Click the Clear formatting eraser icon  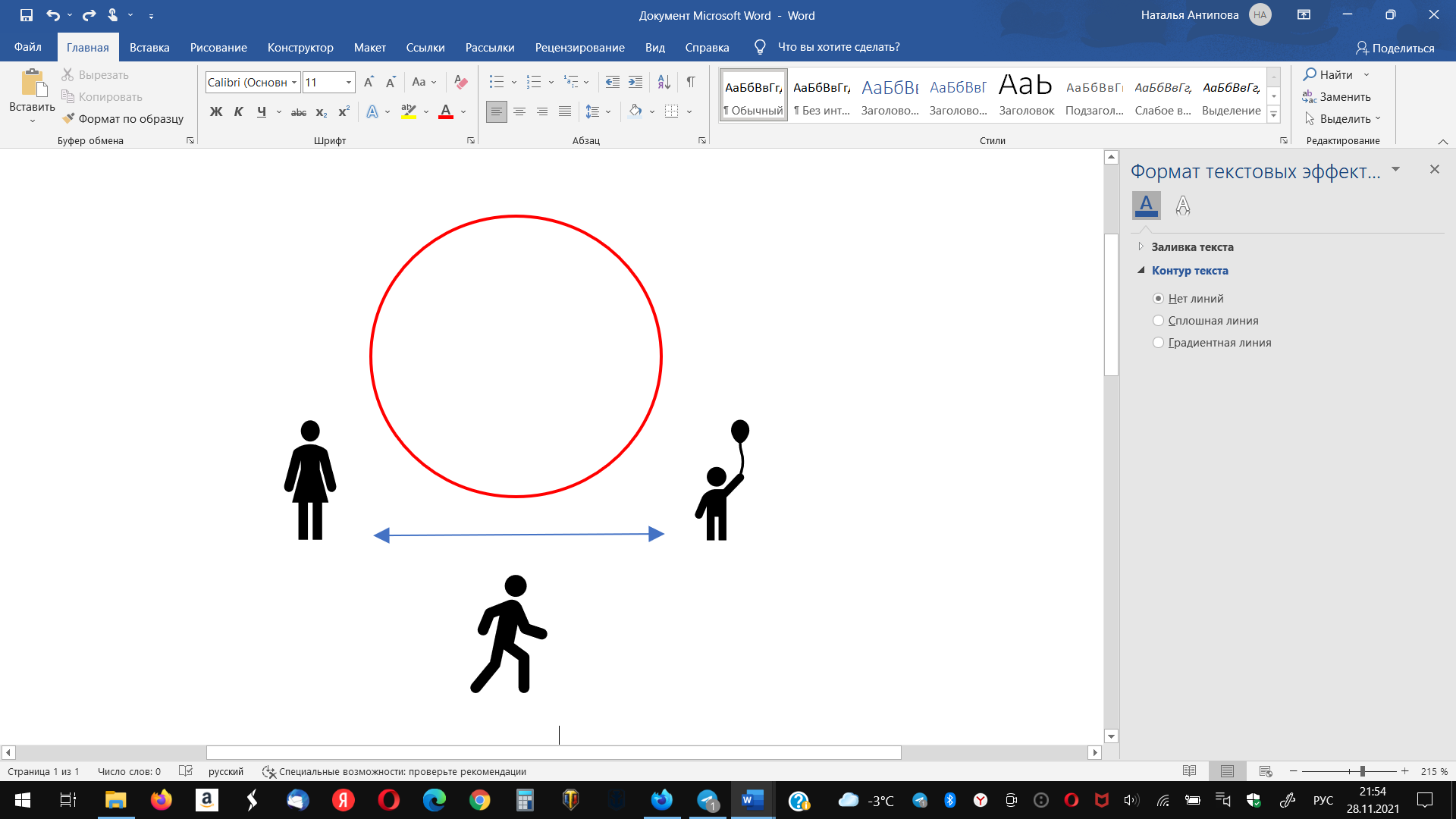tap(460, 82)
